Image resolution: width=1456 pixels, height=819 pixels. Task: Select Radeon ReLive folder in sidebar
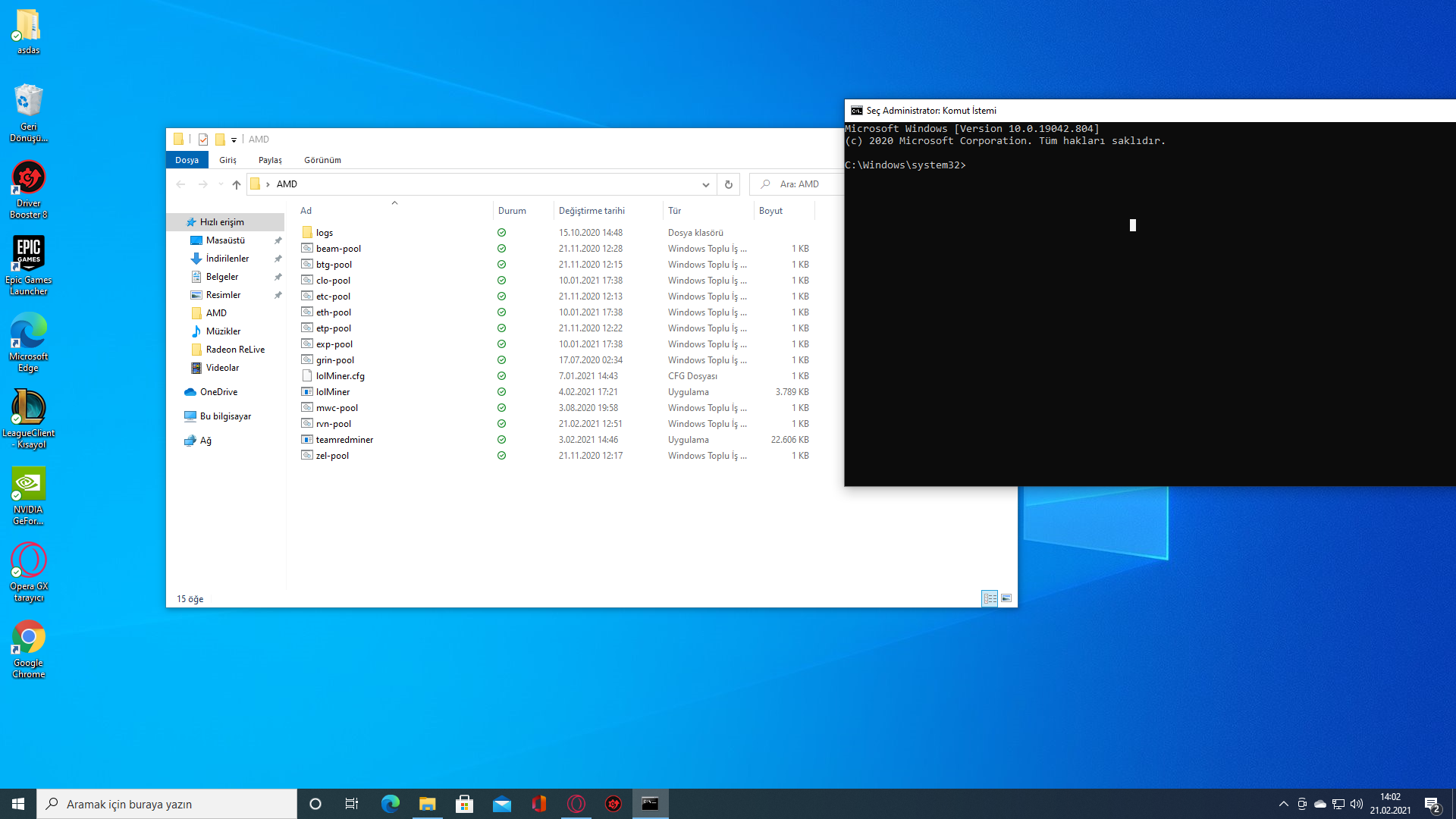point(235,350)
